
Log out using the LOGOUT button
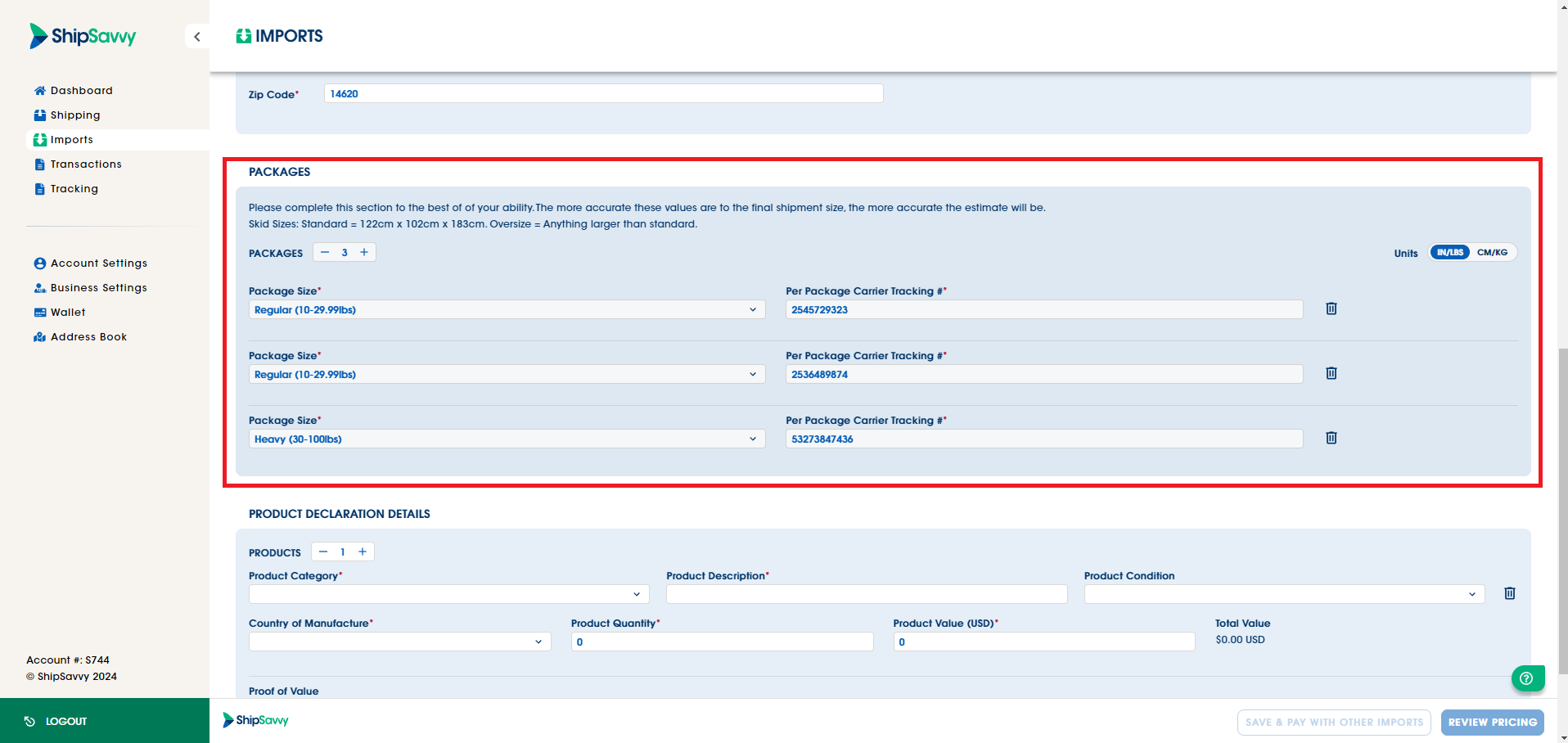[105, 721]
